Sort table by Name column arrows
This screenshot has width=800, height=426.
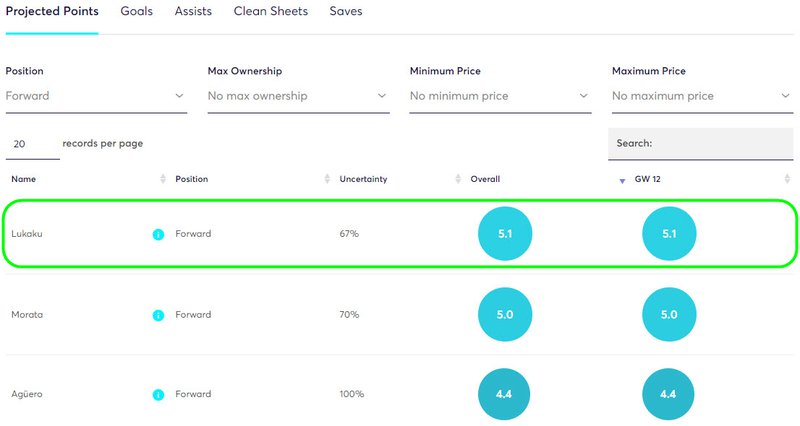tap(163, 179)
